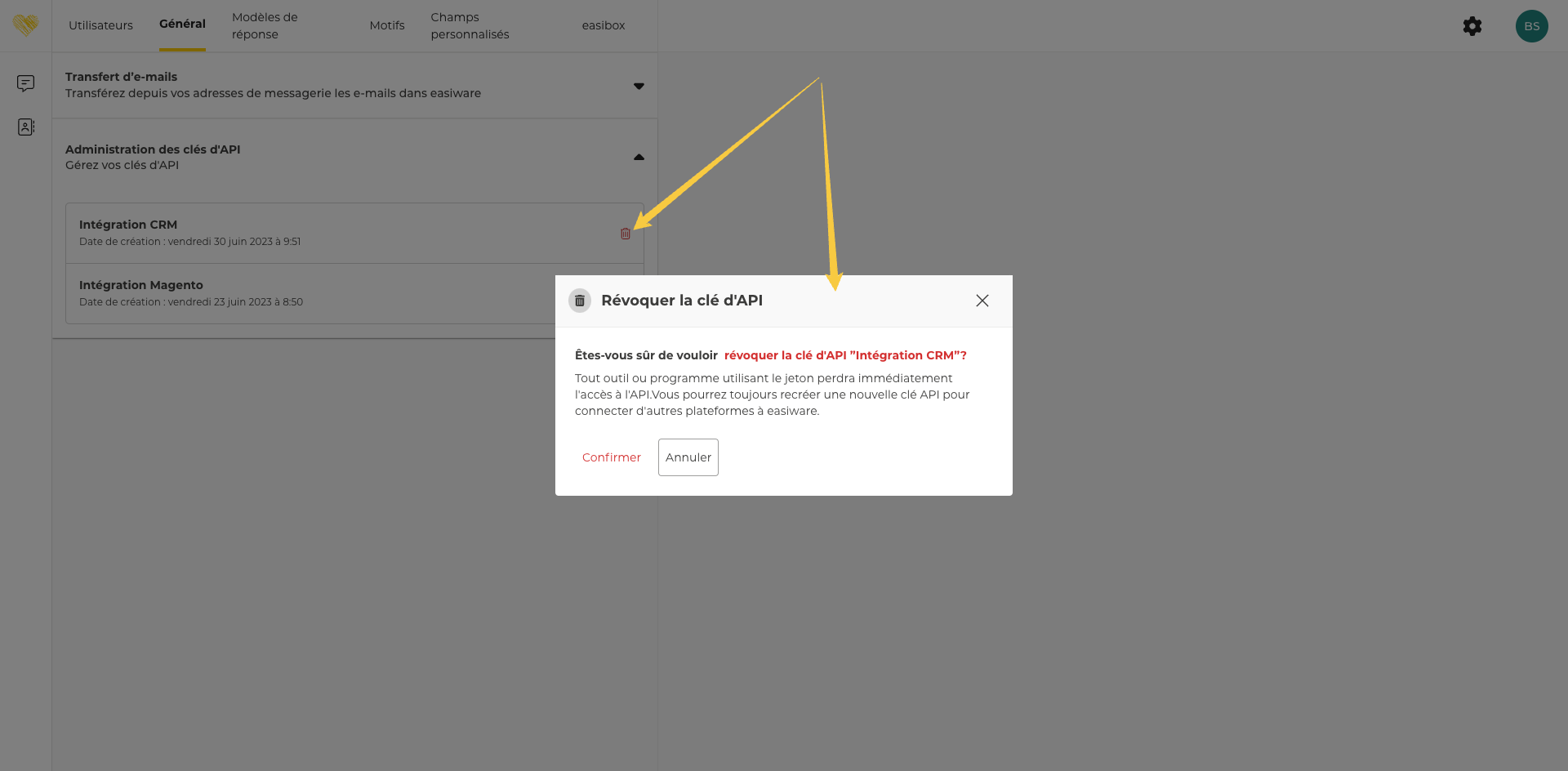This screenshot has height=771, width=1568.
Task: Close the Révoquer la clé d'API dialog
Action: [982, 301]
